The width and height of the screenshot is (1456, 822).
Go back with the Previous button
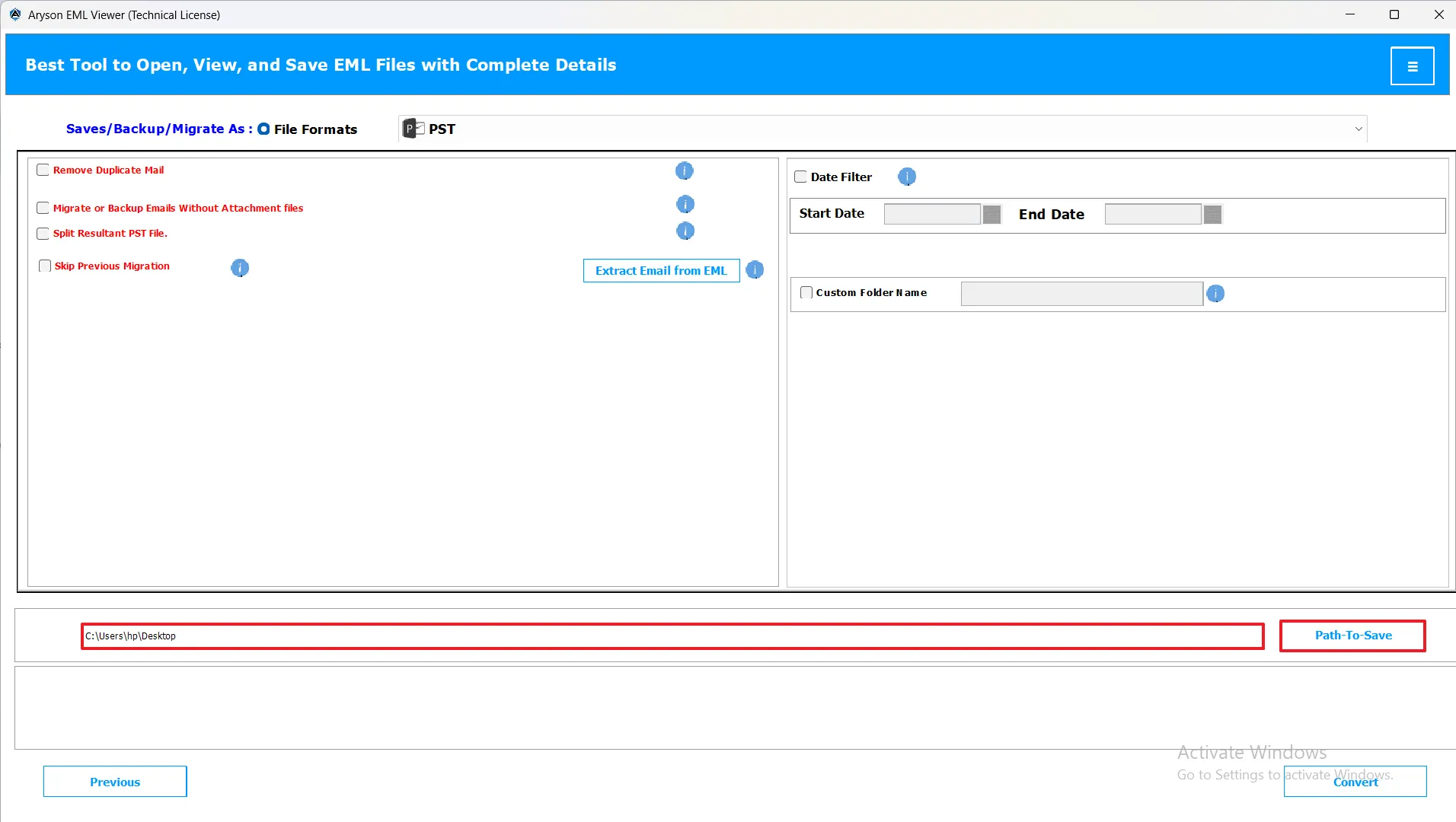pos(115,782)
